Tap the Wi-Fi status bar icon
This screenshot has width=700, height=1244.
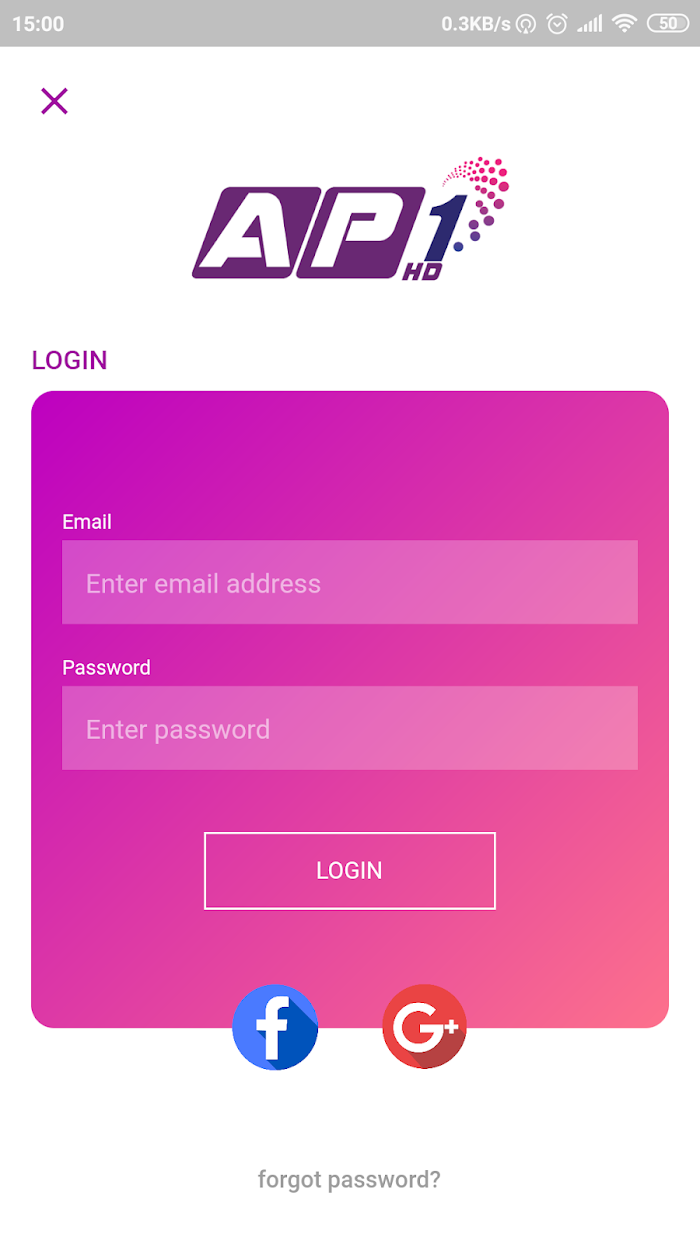pyautogui.click(x=625, y=23)
